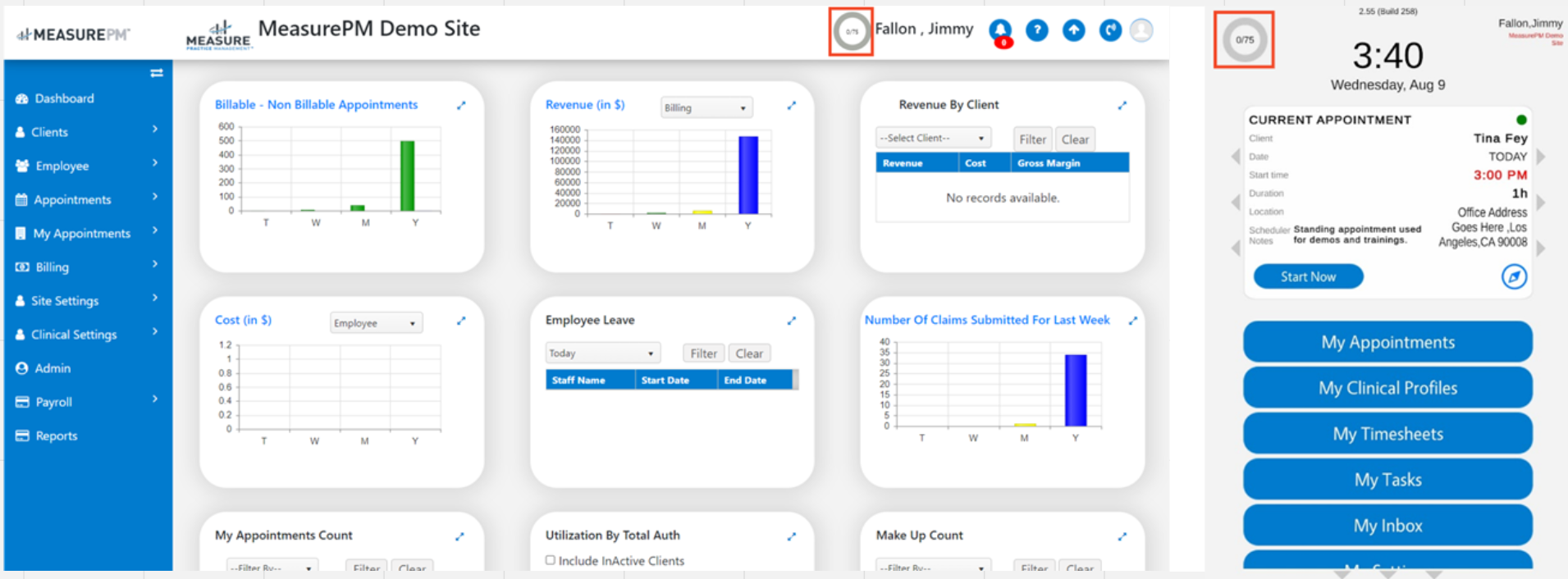Click the MeasurePM logo at top left
Image resolution: width=1568 pixels, height=579 pixels.
(x=74, y=34)
